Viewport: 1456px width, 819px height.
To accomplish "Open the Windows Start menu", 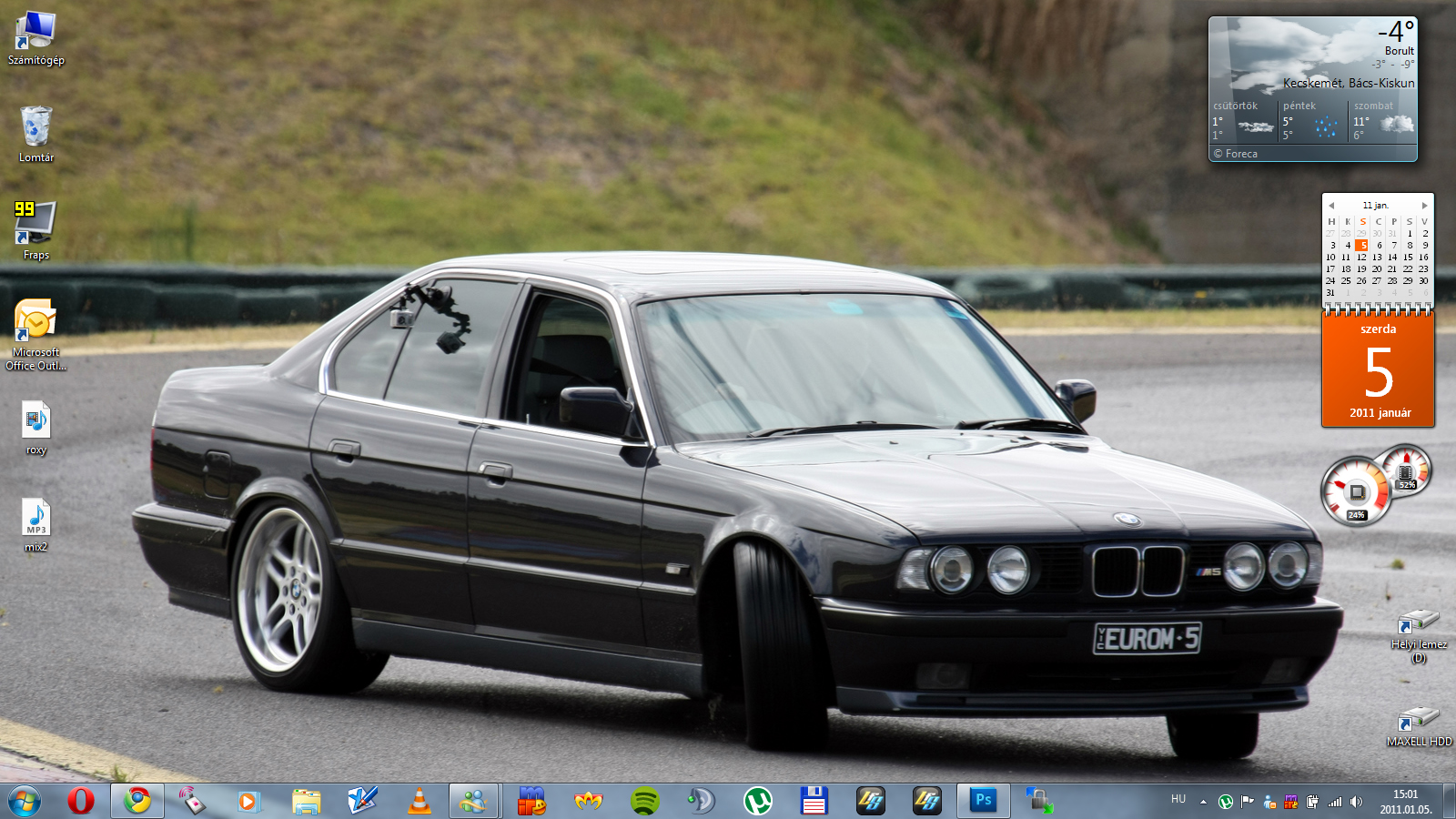I will tap(25, 801).
